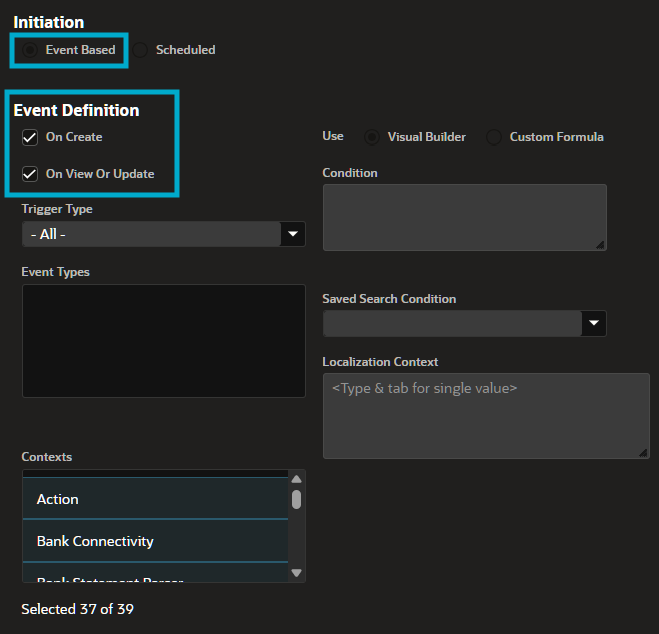Click inside the Condition text area

pos(465,217)
